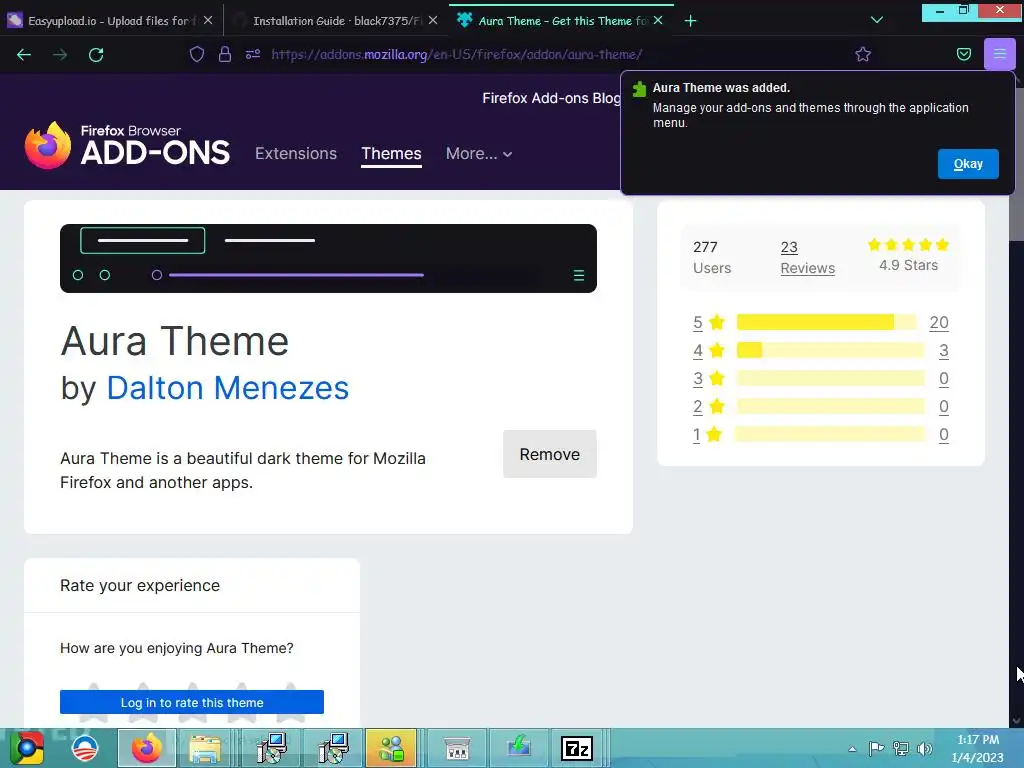
Task: Open Themes section
Action: (x=391, y=153)
